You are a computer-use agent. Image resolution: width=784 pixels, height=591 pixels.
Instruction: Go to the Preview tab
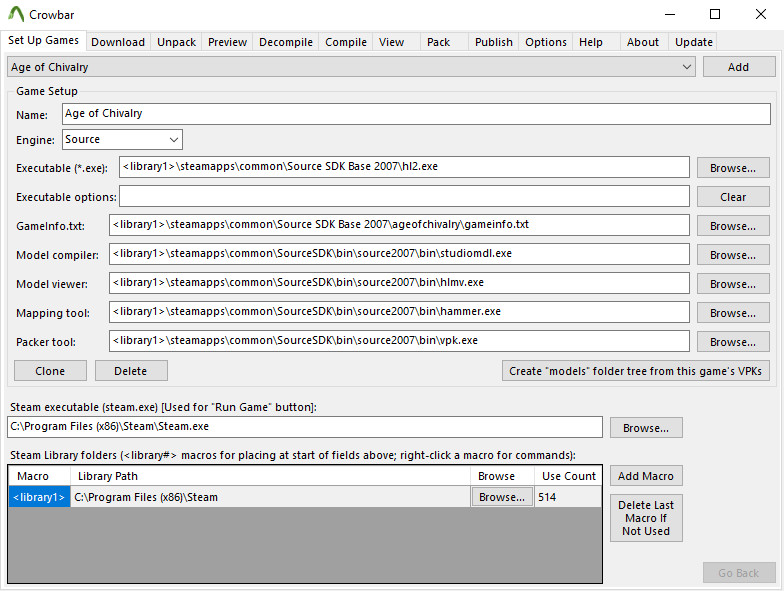point(228,42)
